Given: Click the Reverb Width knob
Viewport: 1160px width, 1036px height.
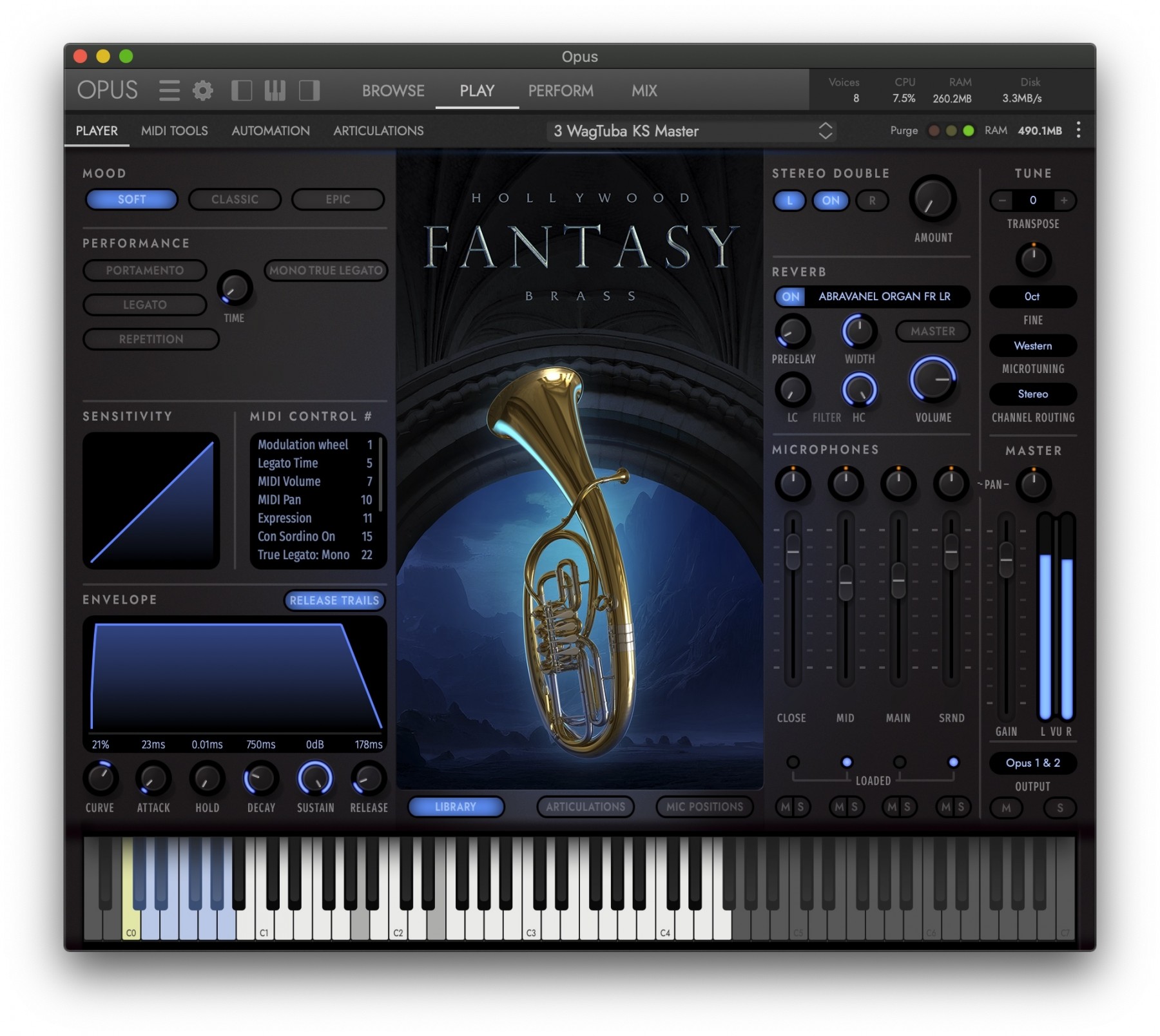Looking at the screenshot, I should click(x=859, y=332).
